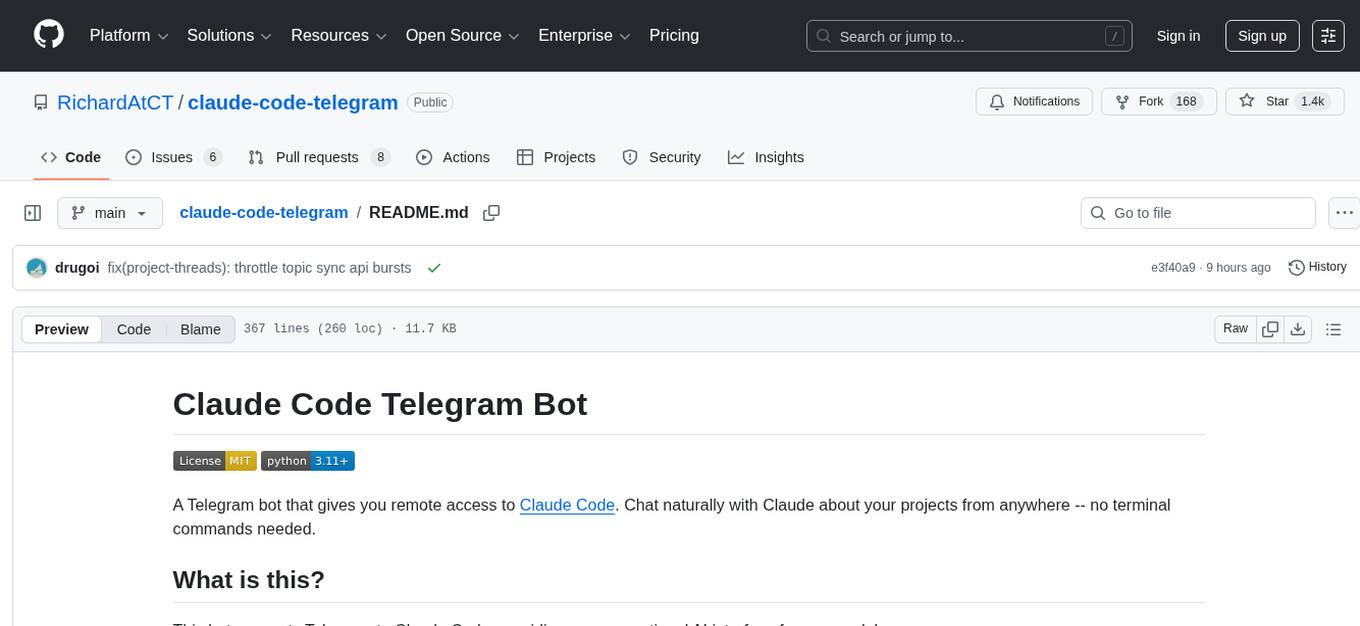Viewport: 1360px width, 626px height.
Task: Open the document outline icon
Action: (x=1334, y=328)
